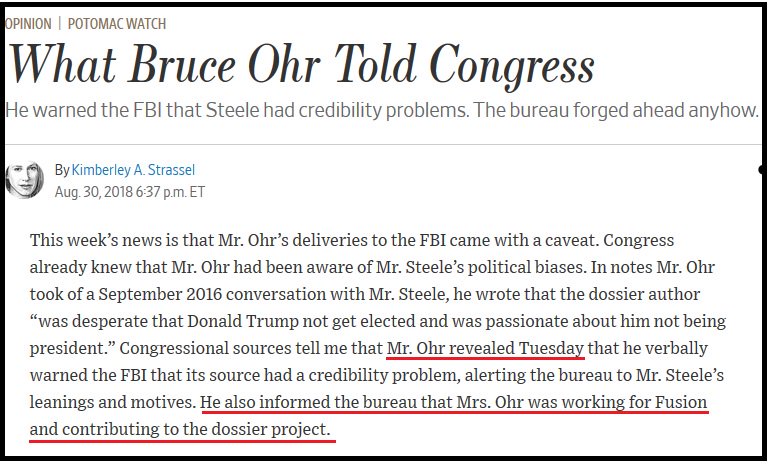Click underlined text and contributing to the dossier project

[x=182, y=430]
